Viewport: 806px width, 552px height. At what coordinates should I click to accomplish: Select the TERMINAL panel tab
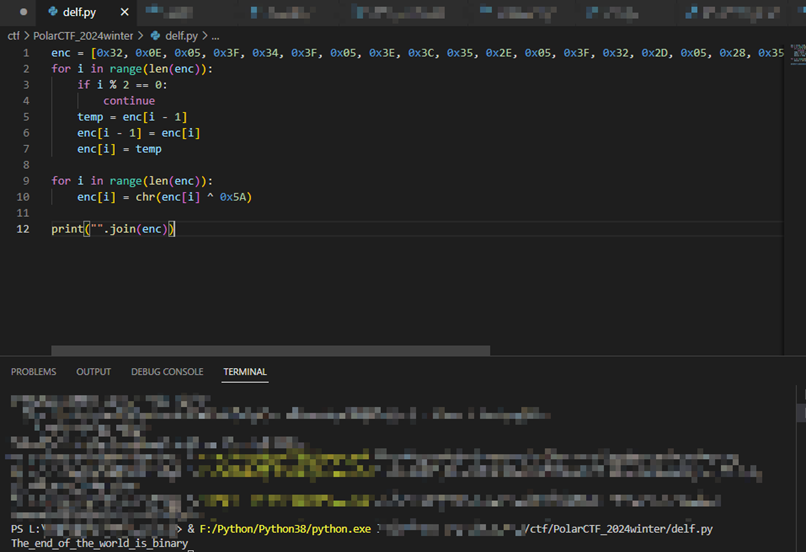click(245, 372)
